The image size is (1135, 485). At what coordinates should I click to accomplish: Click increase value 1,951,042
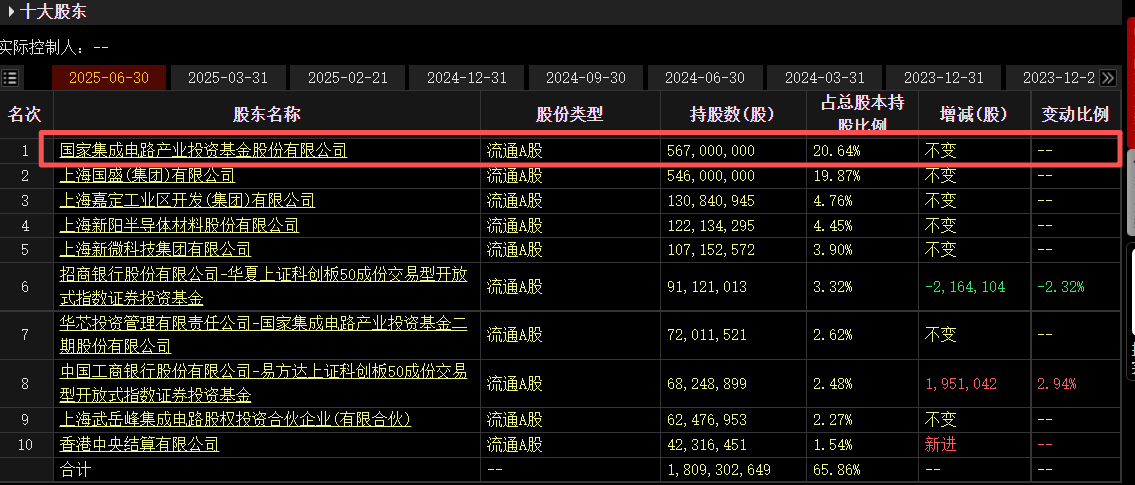point(961,383)
